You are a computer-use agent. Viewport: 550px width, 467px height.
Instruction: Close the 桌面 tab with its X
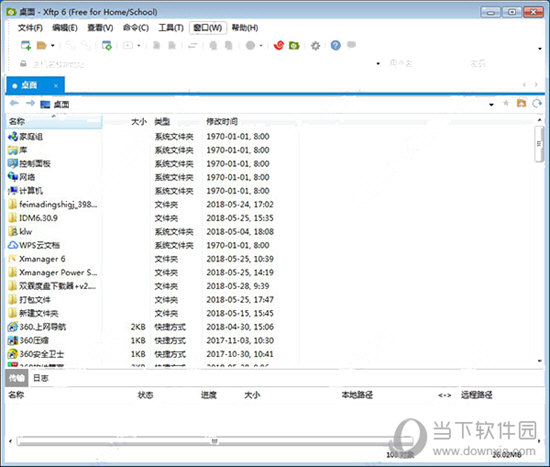(x=56, y=85)
